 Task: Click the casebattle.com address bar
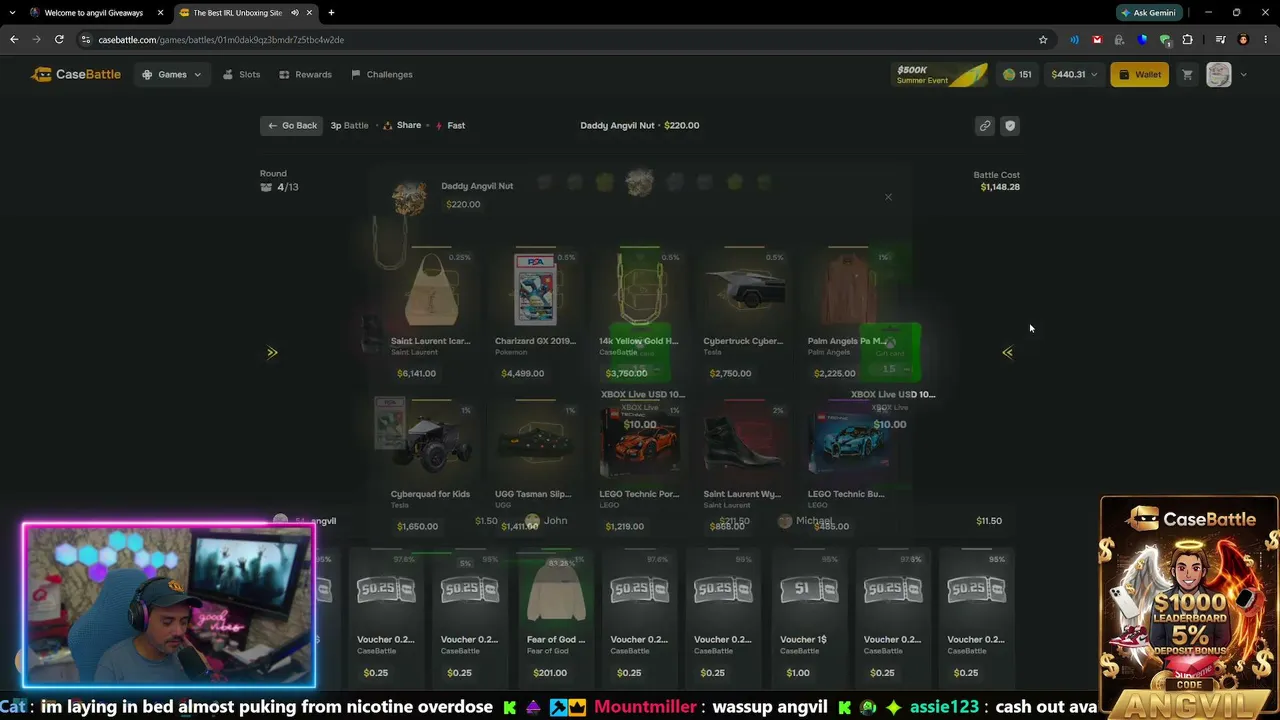coord(560,40)
